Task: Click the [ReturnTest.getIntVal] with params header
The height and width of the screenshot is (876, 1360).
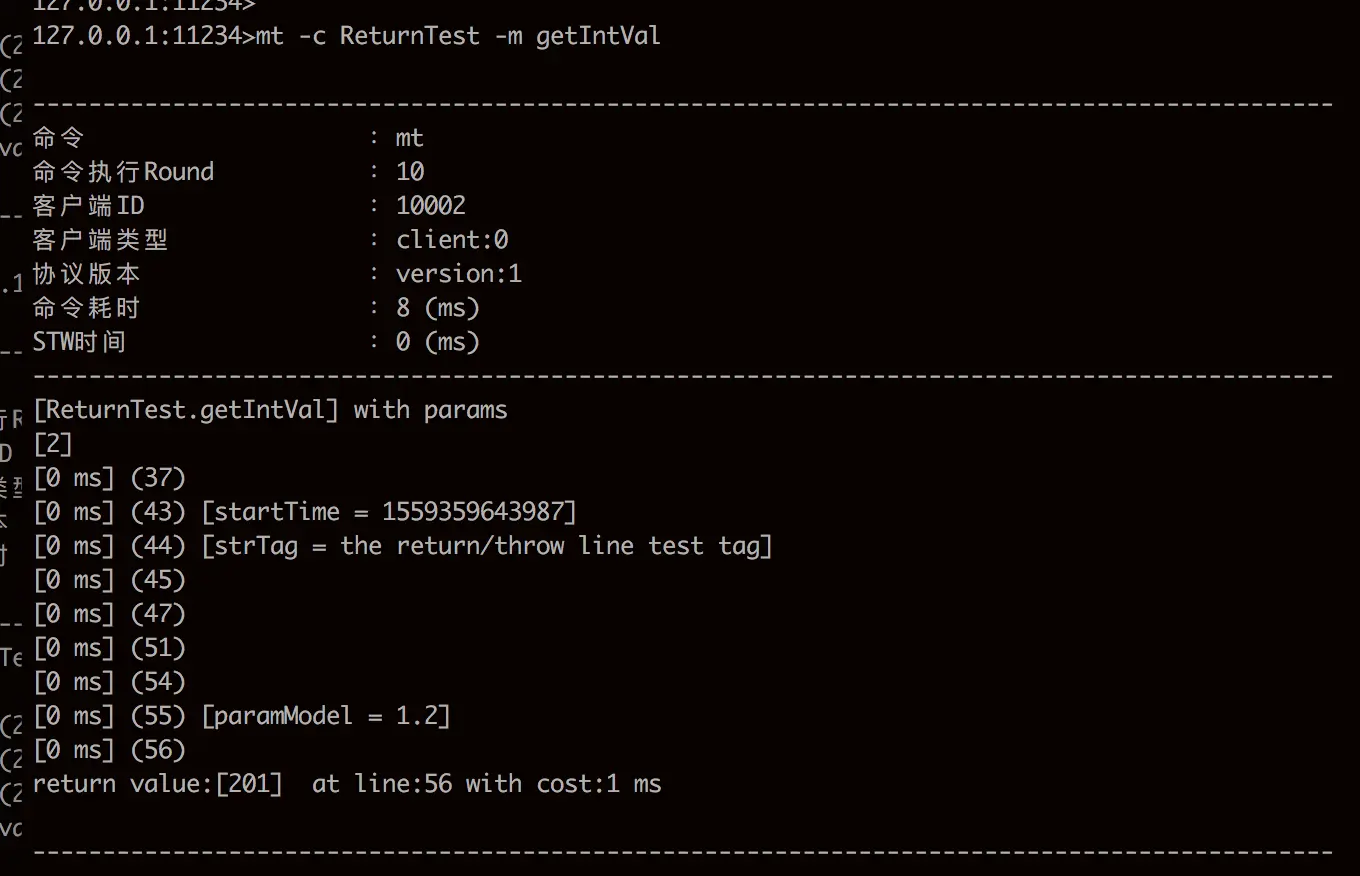Action: (270, 410)
